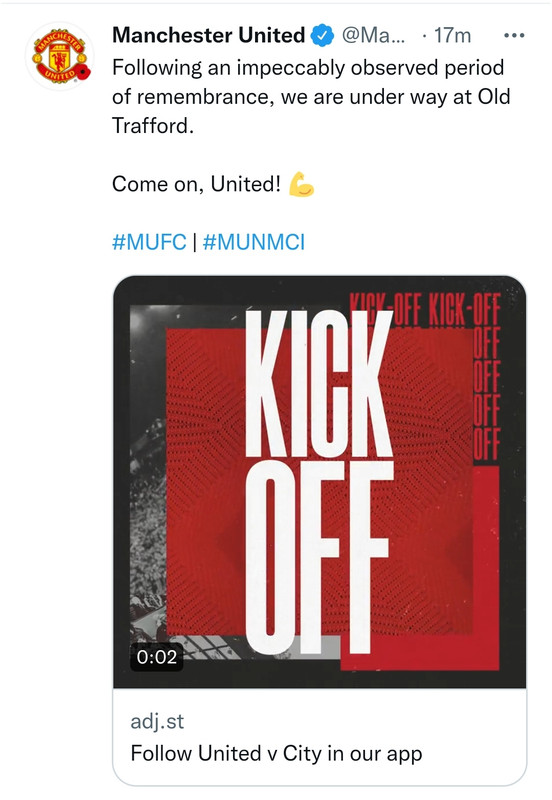Viewport: 552px width, 800px height.
Task: Play the KICK OFF video
Action: [x=319, y=482]
